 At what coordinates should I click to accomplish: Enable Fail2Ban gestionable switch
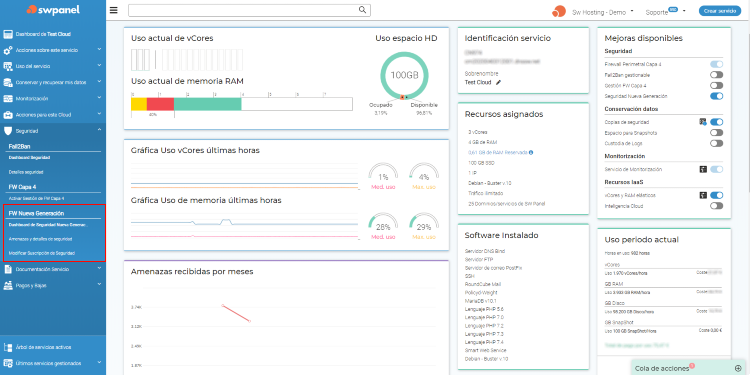717,75
